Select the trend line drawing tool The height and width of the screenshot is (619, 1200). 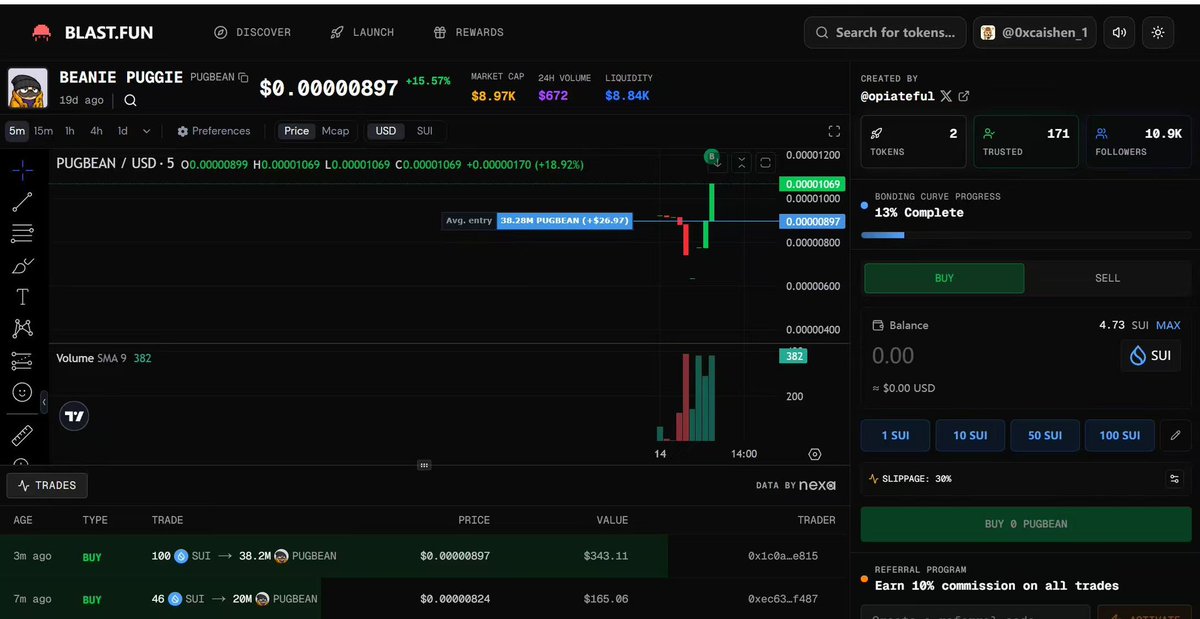[x=22, y=202]
